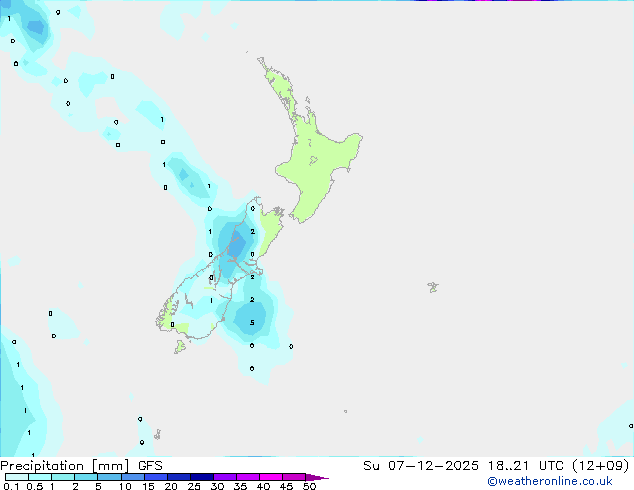The image size is (634, 490).
Task: Click the 35–40 mm purple legend swatch
Action: pos(248,477)
